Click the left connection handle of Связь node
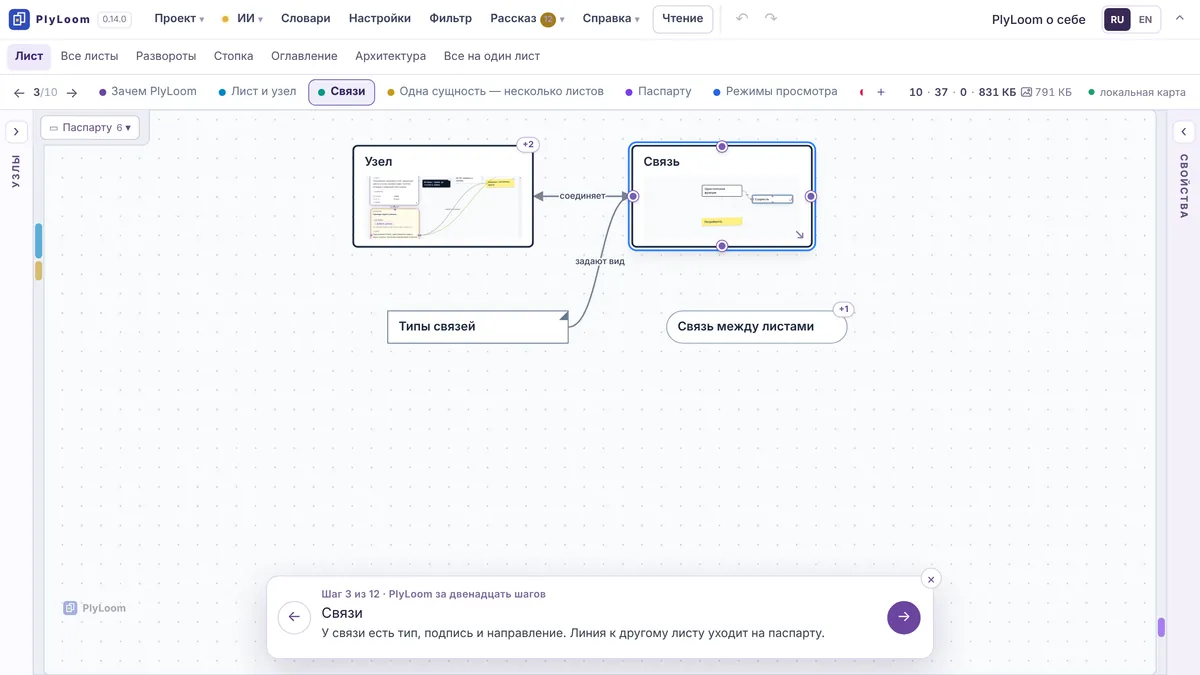The image size is (1200, 675). (x=633, y=196)
